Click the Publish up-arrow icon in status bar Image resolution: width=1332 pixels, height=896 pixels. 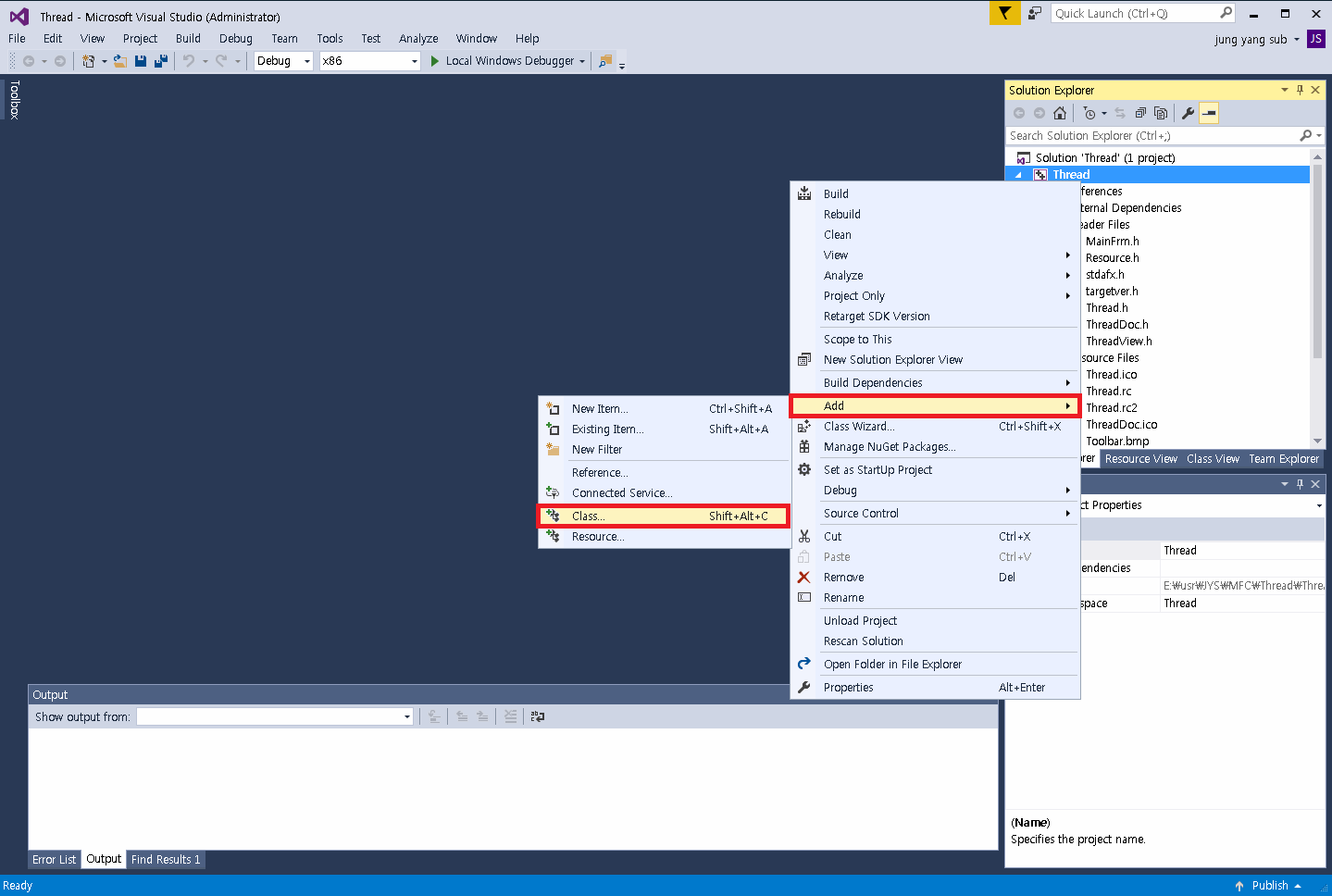pyautogui.click(x=1239, y=886)
